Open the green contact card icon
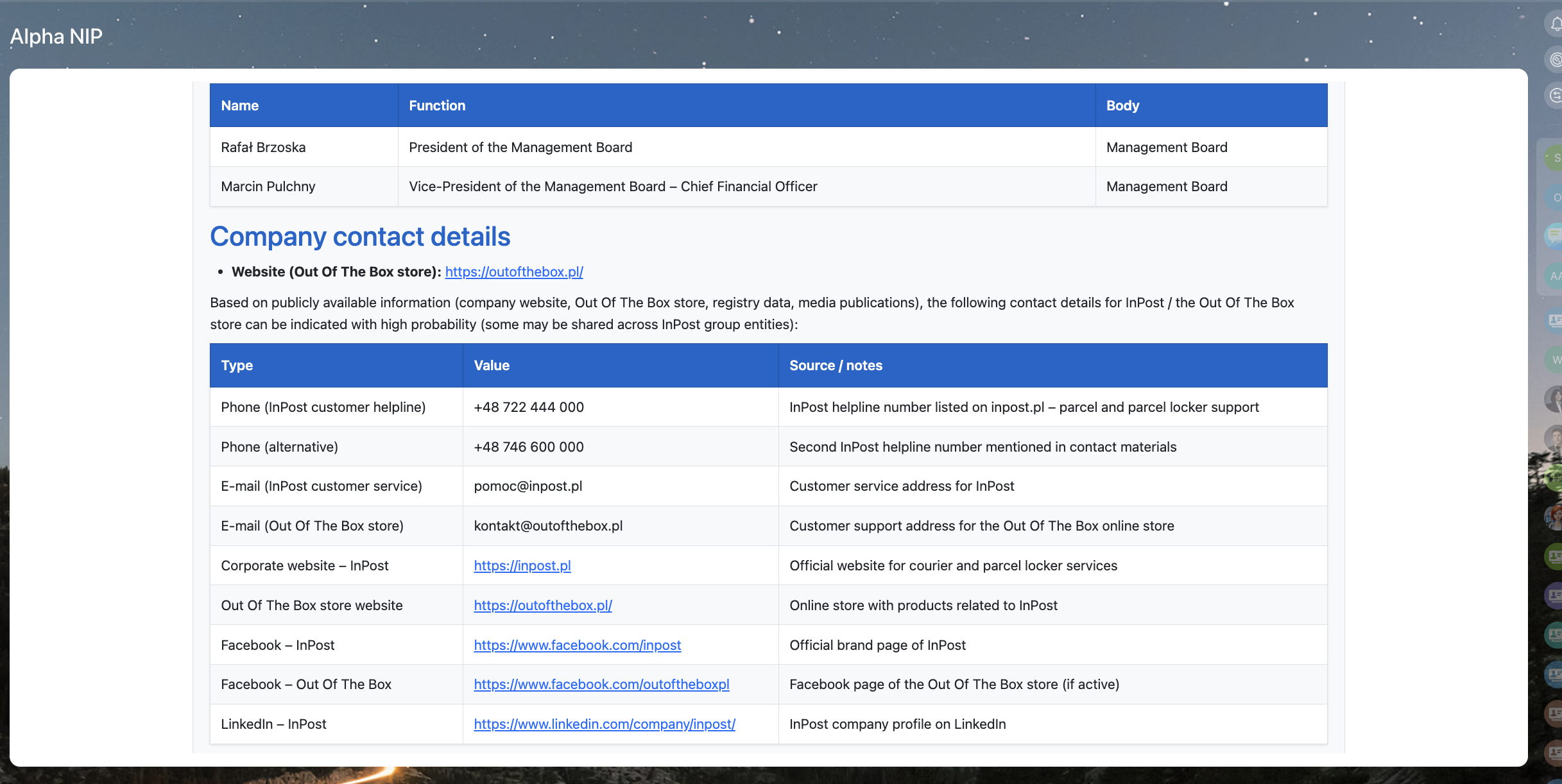Image resolution: width=1562 pixels, height=784 pixels. tap(1555, 556)
